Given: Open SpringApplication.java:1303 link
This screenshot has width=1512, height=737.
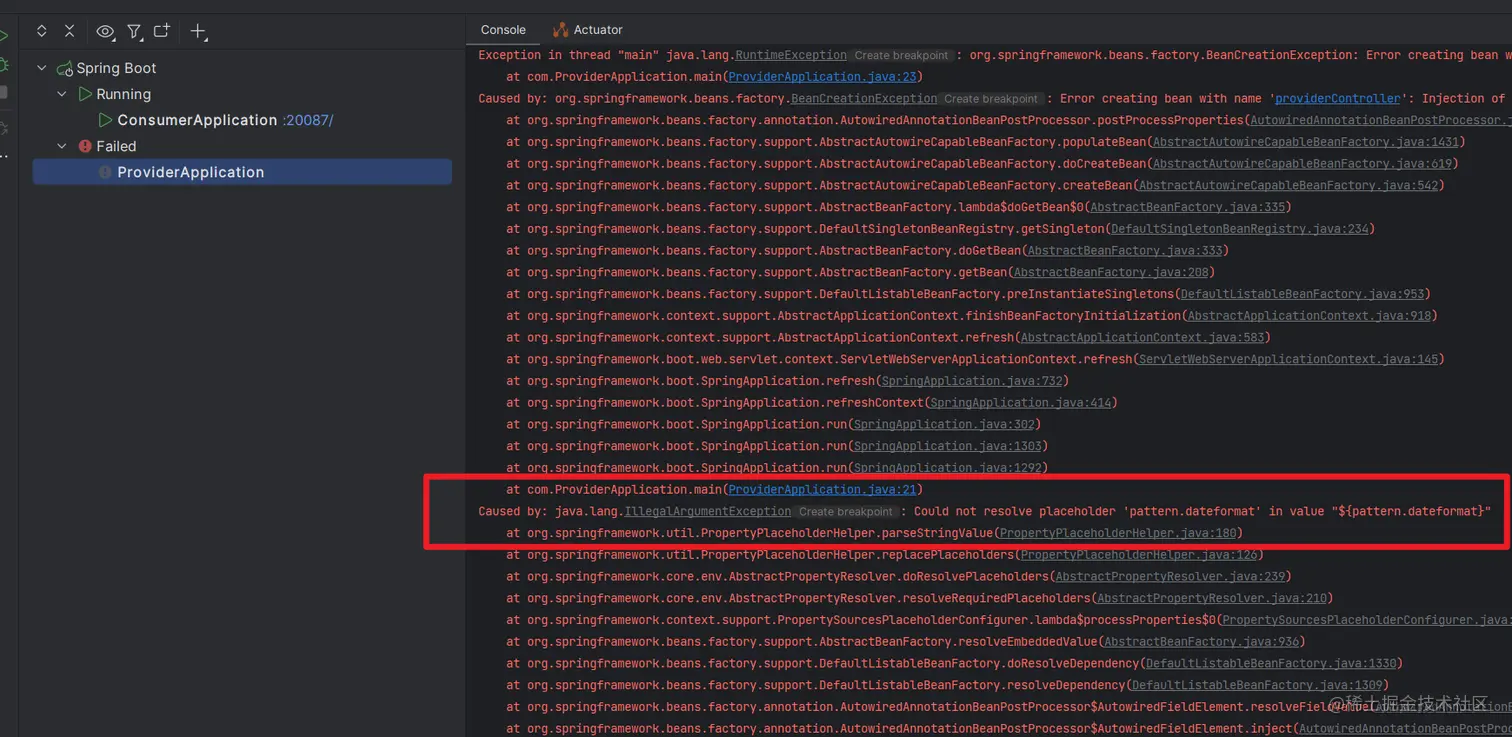Looking at the screenshot, I should coord(946,446).
